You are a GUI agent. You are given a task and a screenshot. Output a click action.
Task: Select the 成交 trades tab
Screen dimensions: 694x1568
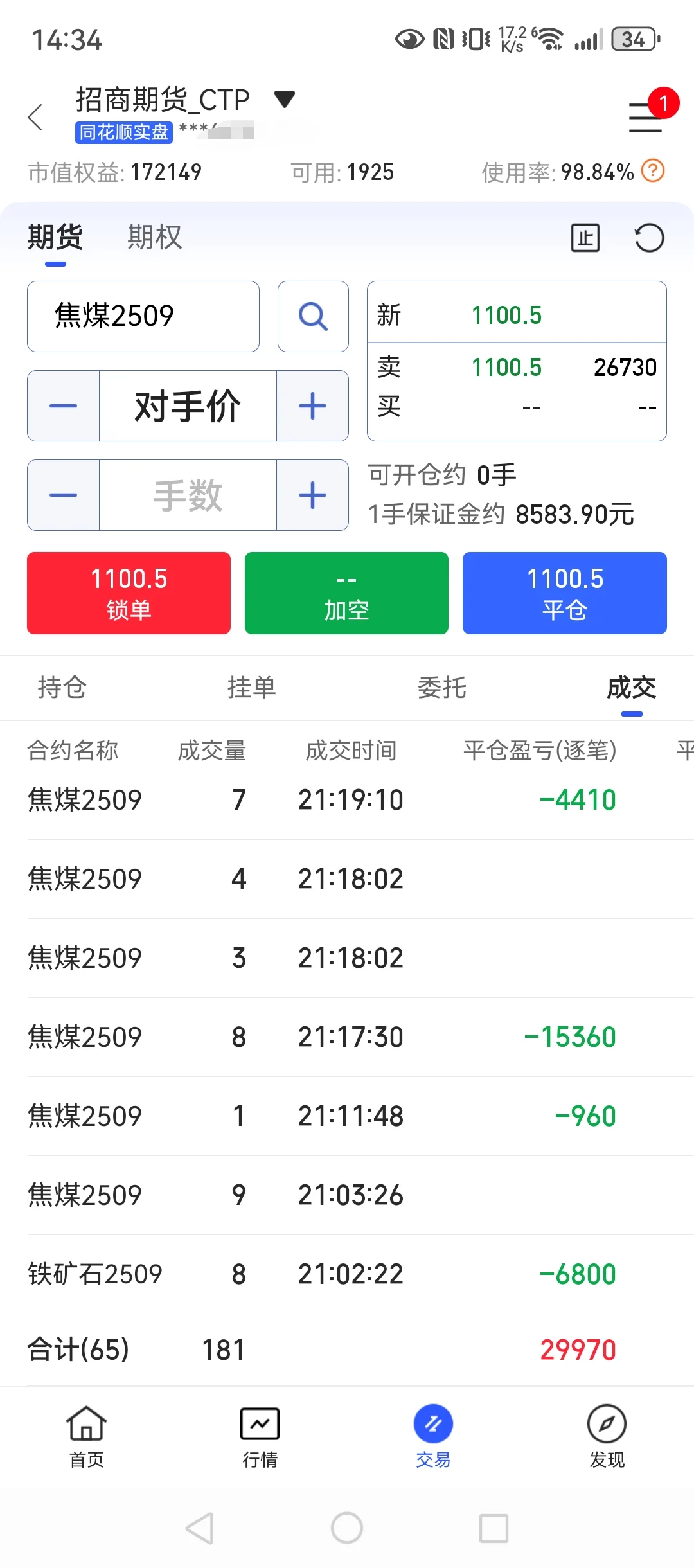point(632,688)
